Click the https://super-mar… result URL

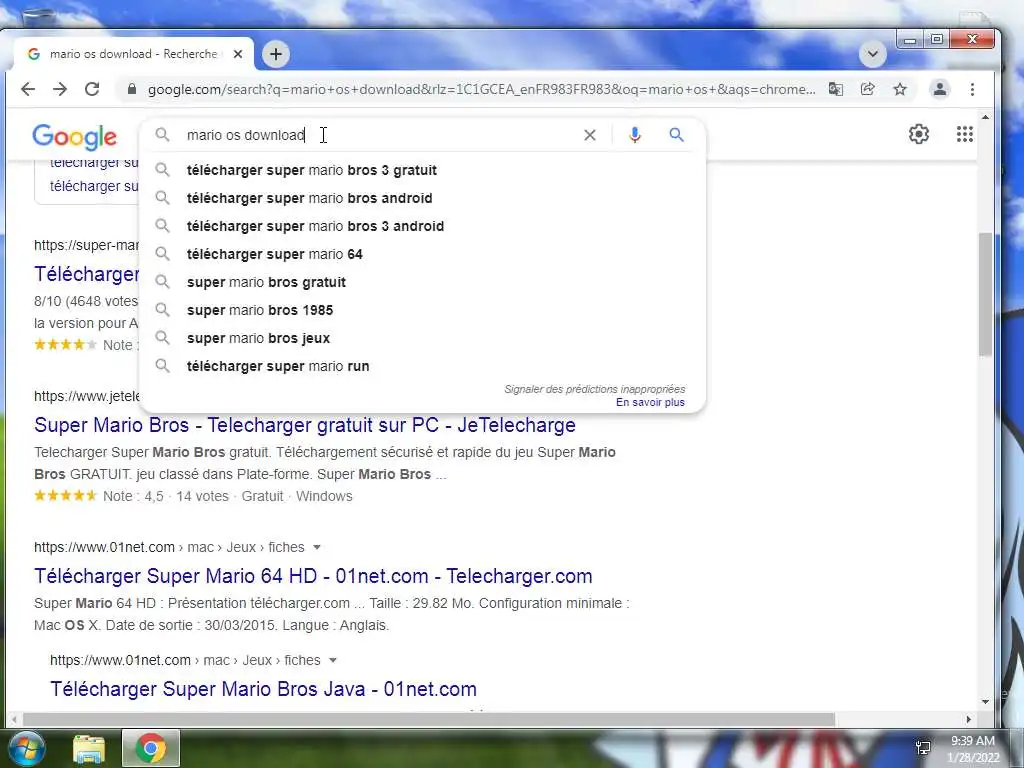(x=87, y=246)
